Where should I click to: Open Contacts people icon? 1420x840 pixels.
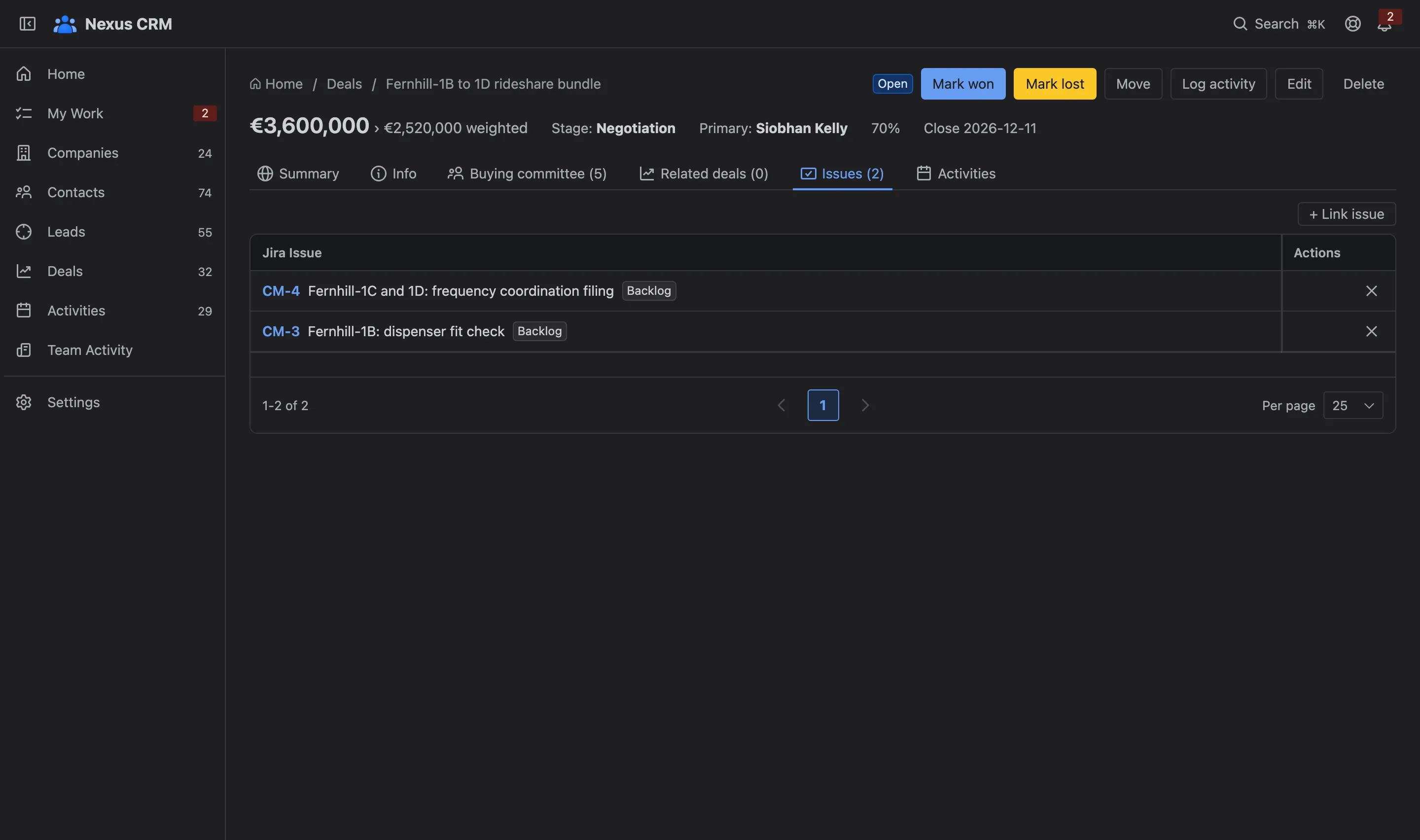coord(24,192)
